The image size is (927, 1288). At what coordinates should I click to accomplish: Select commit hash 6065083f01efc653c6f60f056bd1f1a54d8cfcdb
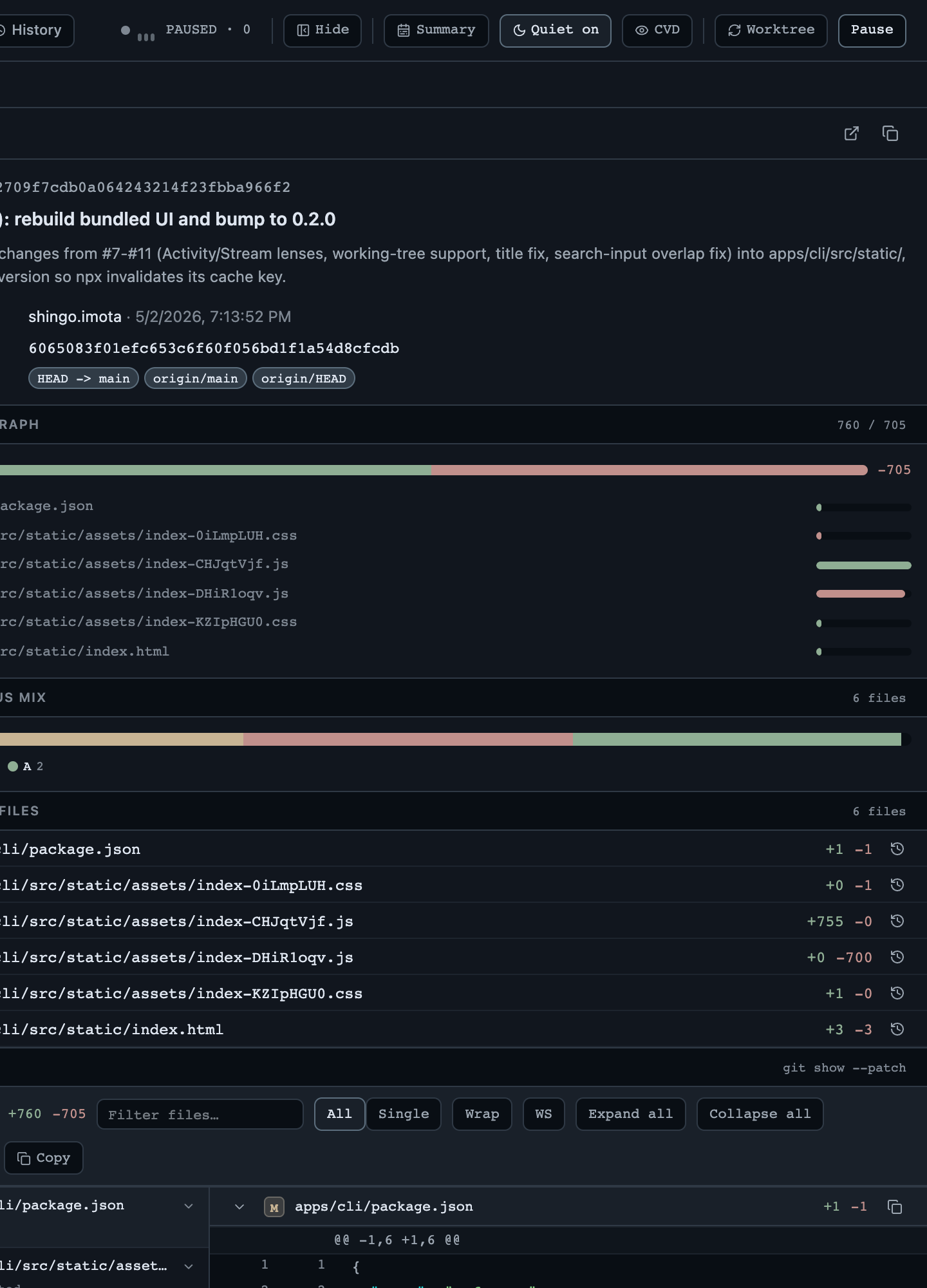(214, 348)
